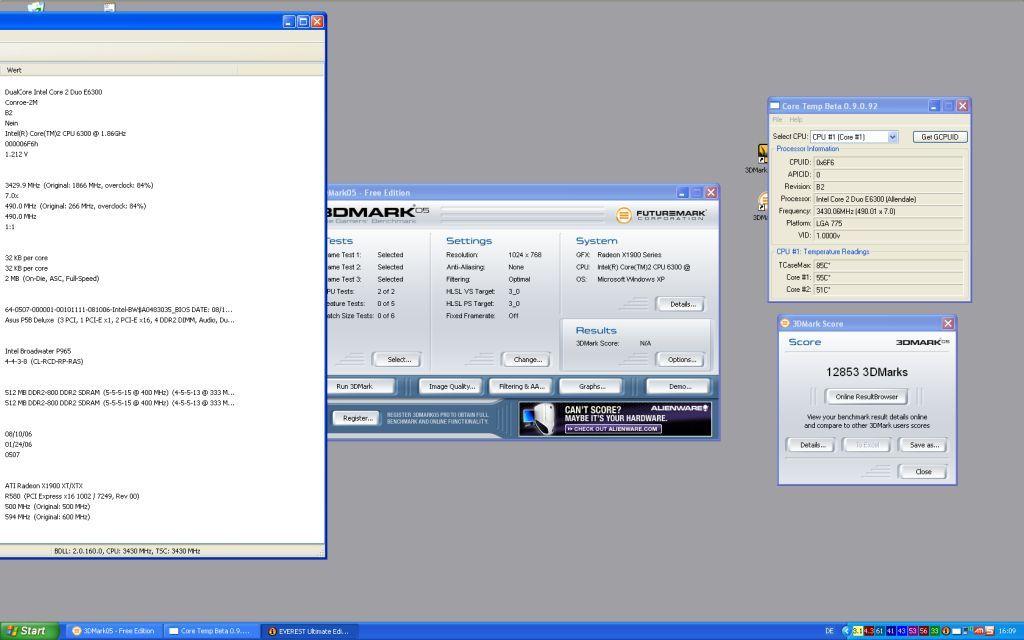Click the OS value Microsoft Windows XP

pyautogui.click(x=630, y=279)
